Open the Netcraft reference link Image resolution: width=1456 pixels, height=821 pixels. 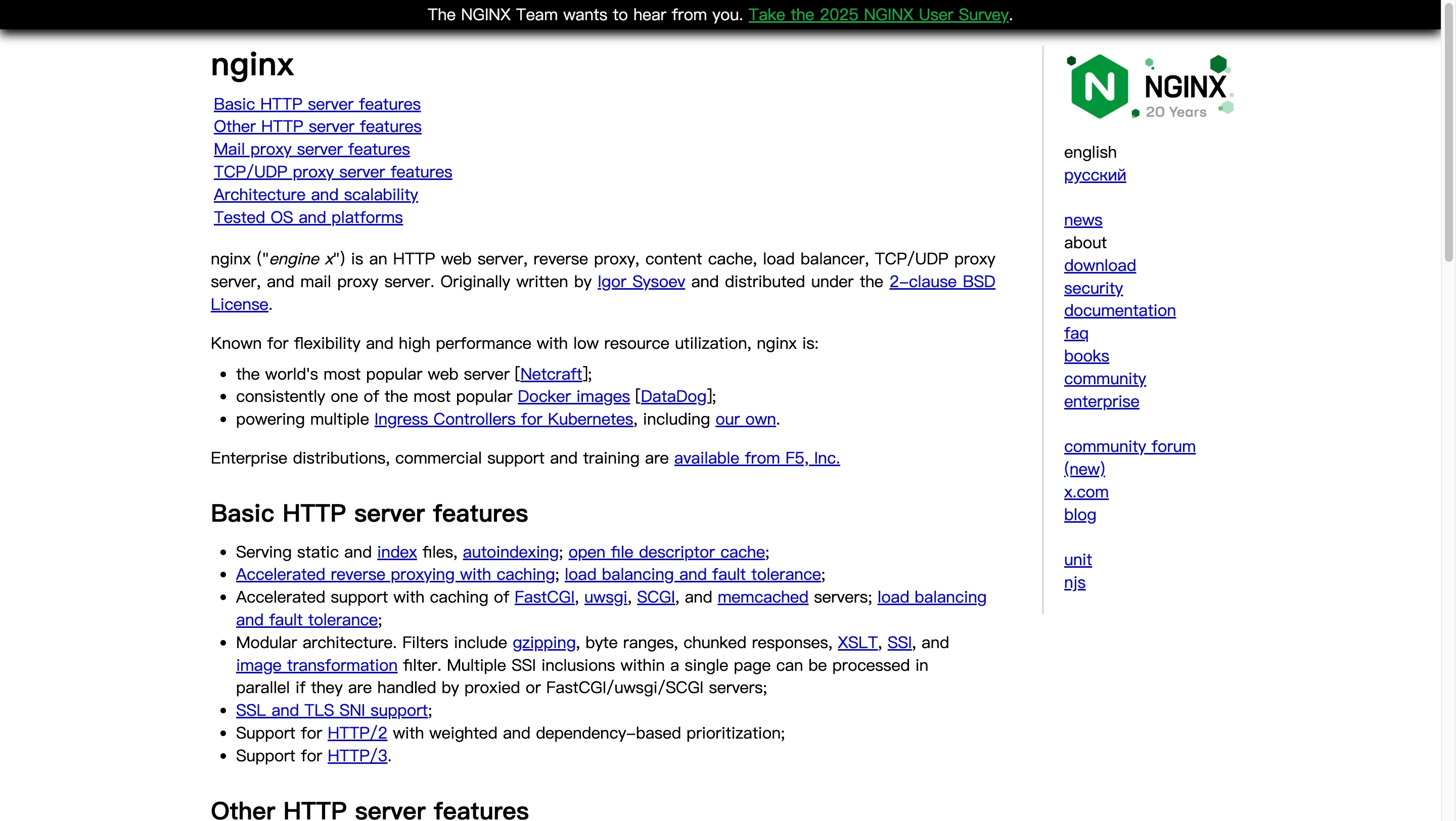coord(551,374)
